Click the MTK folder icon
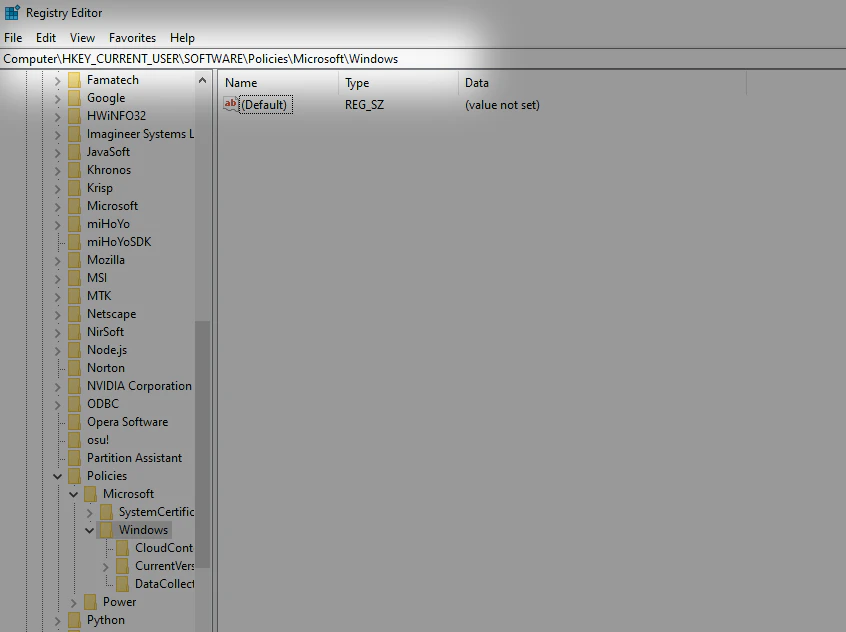Image resolution: width=846 pixels, height=632 pixels. pos(74,296)
